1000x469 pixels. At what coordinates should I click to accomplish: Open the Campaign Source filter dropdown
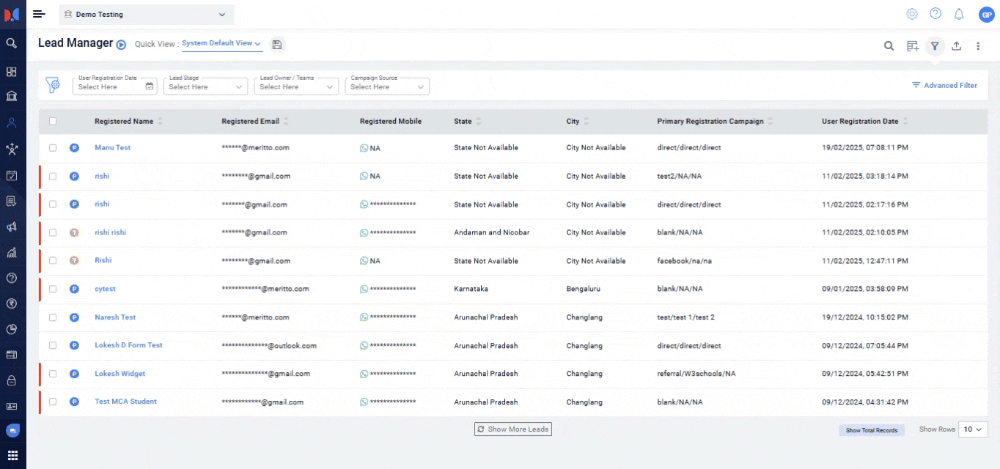(x=387, y=86)
